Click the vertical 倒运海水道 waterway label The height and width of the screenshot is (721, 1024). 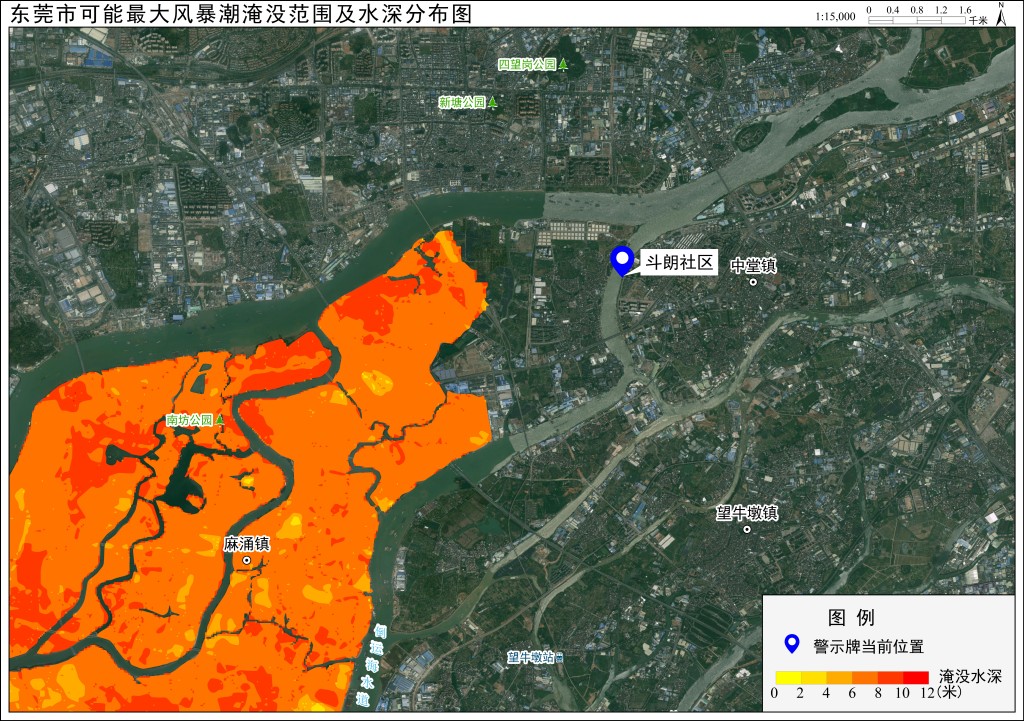pos(374,665)
